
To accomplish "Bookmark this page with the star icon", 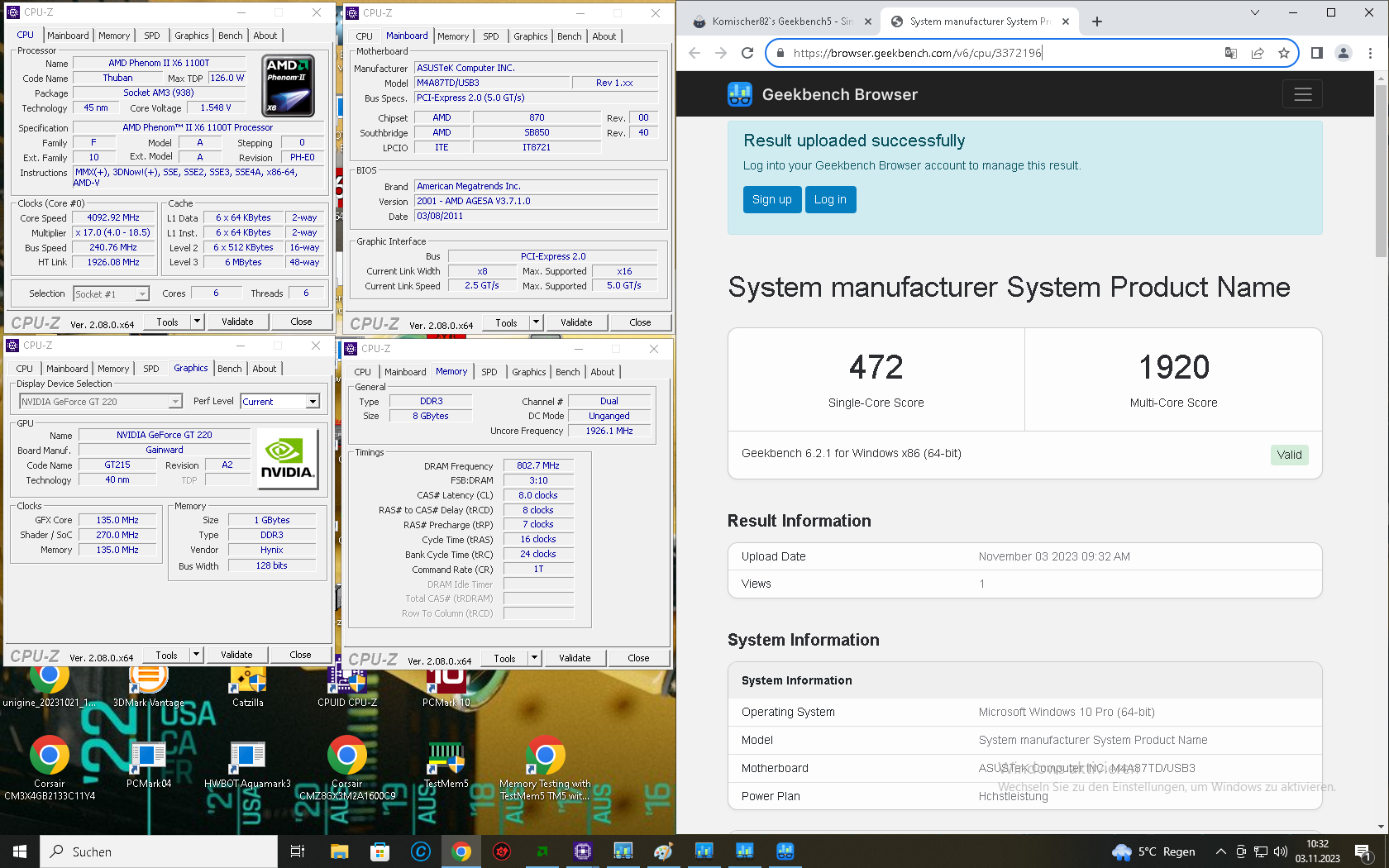I will point(1284,53).
